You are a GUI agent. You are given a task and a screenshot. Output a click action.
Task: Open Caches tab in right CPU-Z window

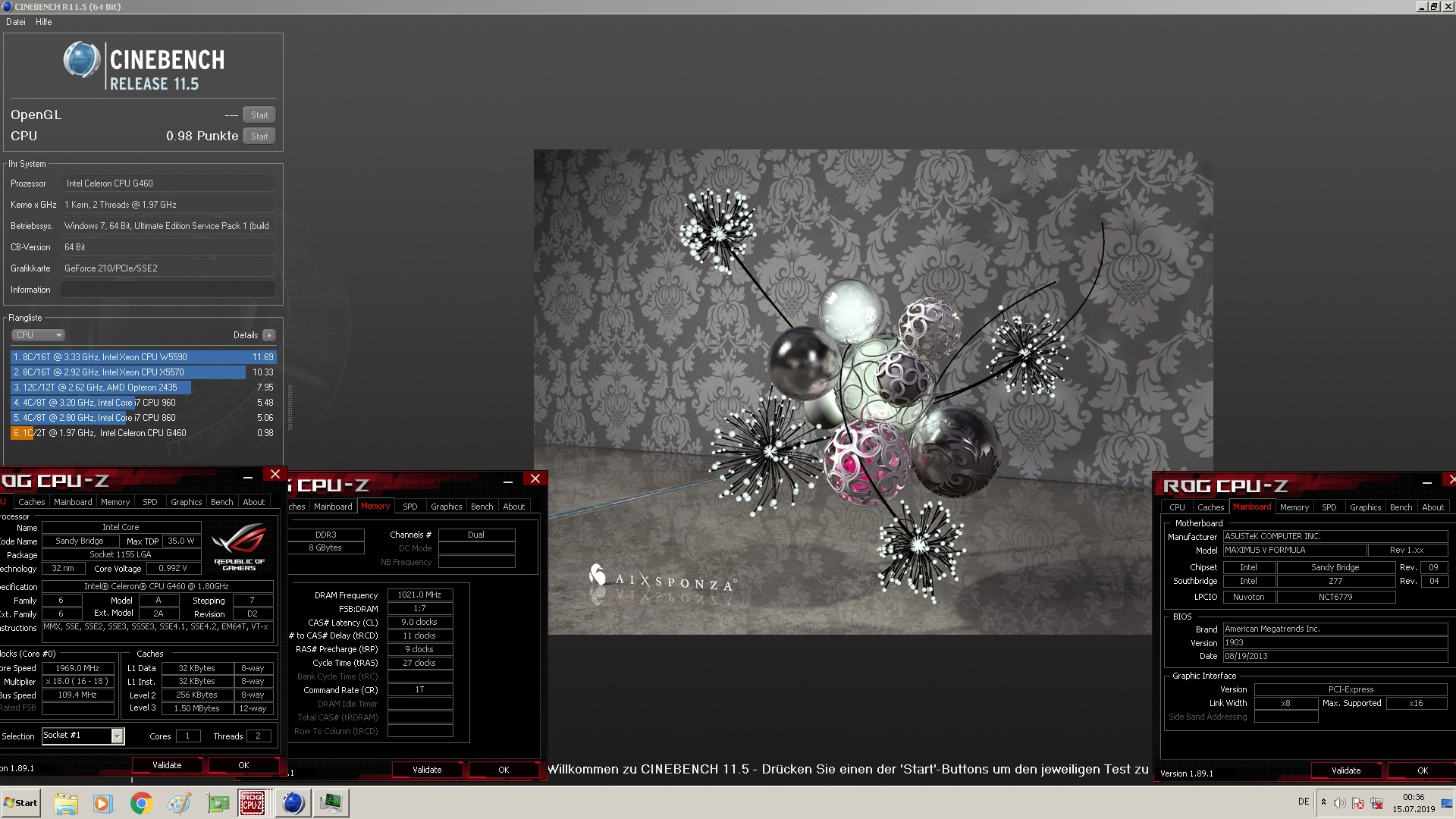pos(1211,507)
